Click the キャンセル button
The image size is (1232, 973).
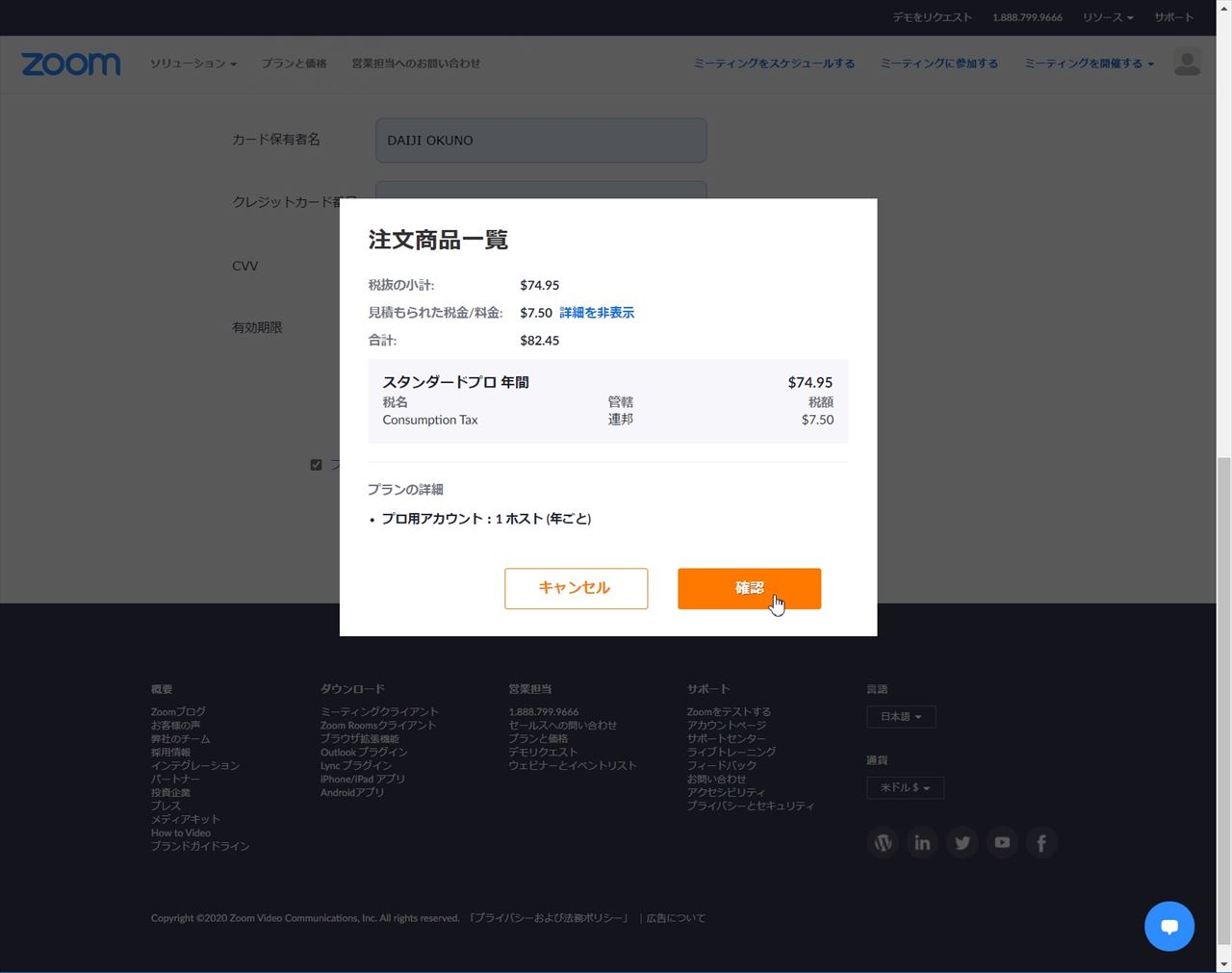(576, 588)
